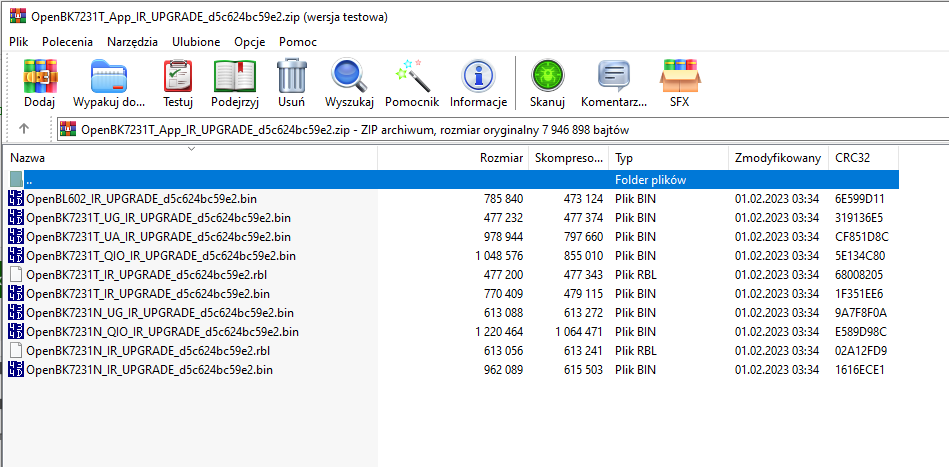Run the Testuj archive check

[178, 76]
